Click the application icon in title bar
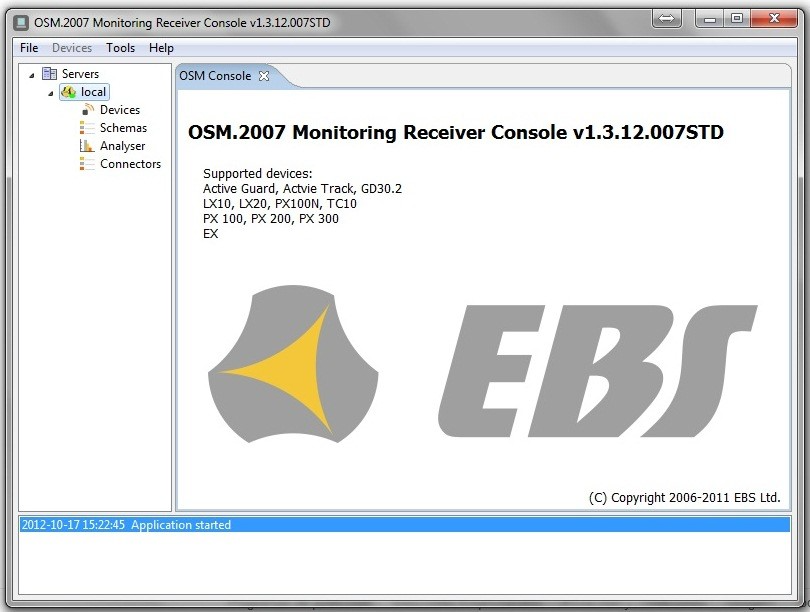 click(21, 22)
